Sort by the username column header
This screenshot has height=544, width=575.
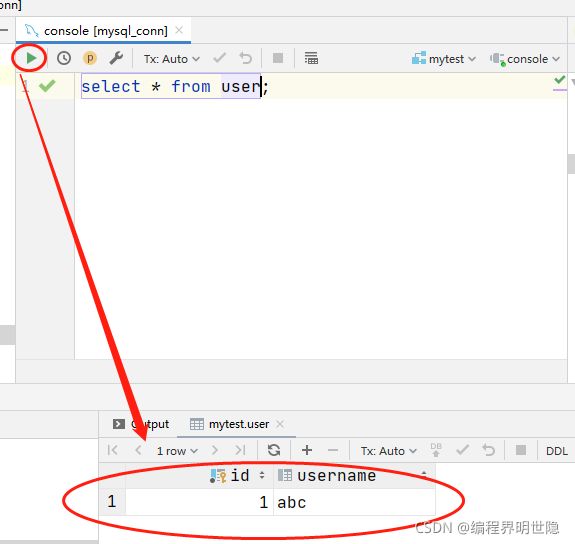(355, 476)
